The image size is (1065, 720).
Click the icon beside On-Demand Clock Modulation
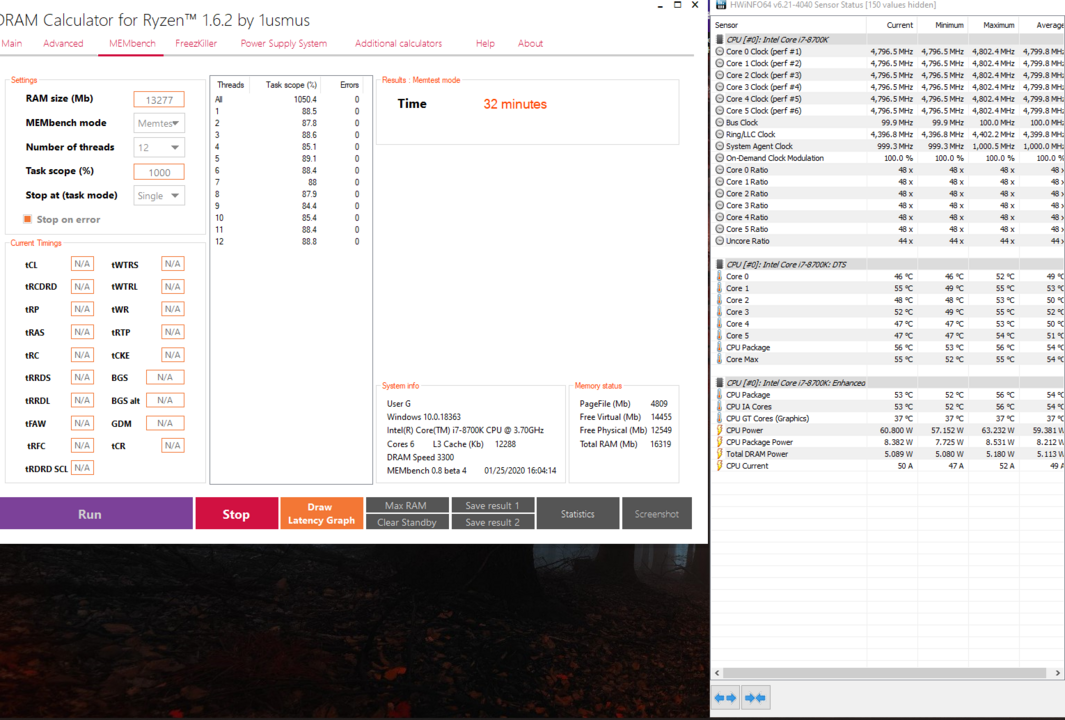point(720,158)
